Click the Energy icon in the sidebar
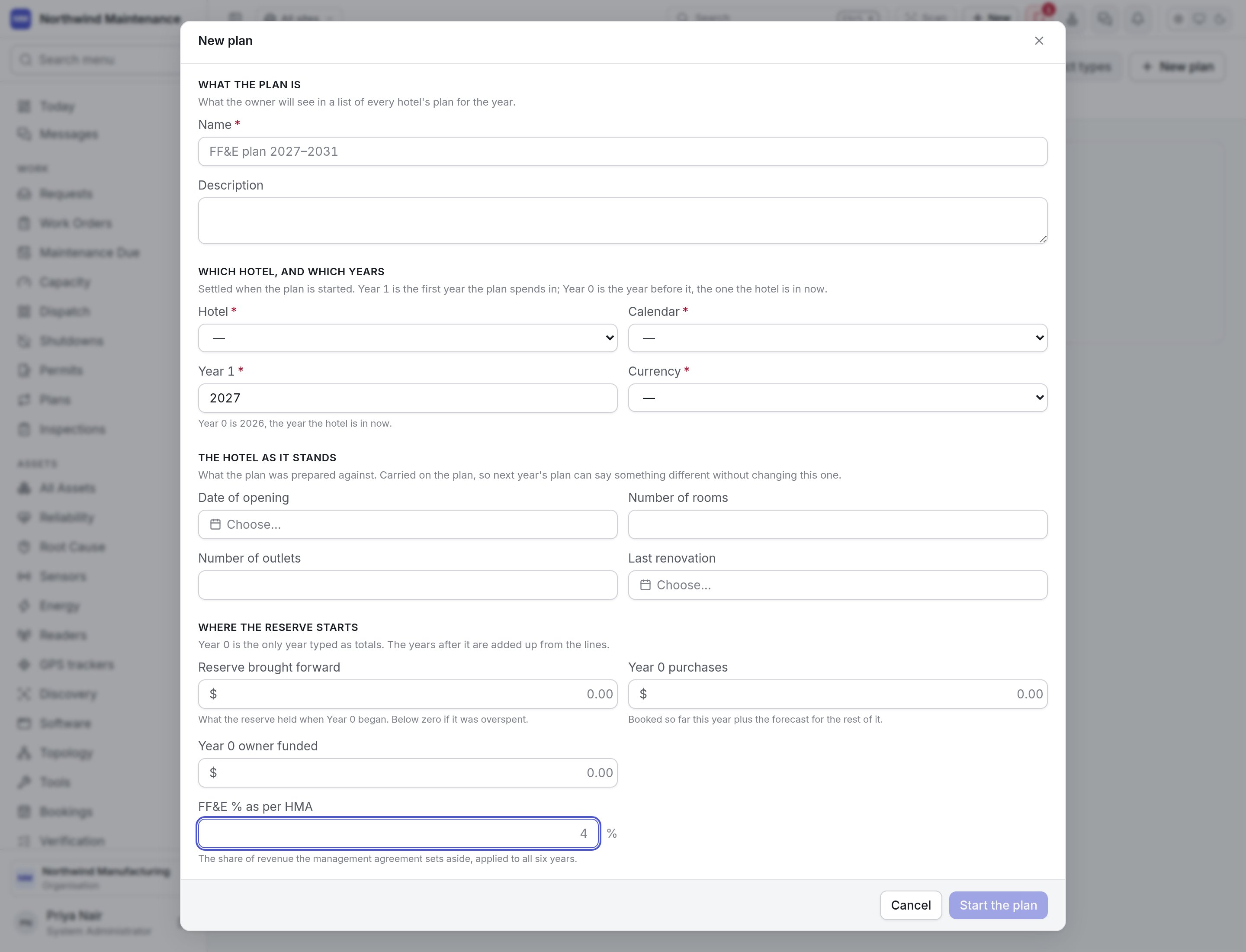The width and height of the screenshot is (1246, 952). pos(24,606)
